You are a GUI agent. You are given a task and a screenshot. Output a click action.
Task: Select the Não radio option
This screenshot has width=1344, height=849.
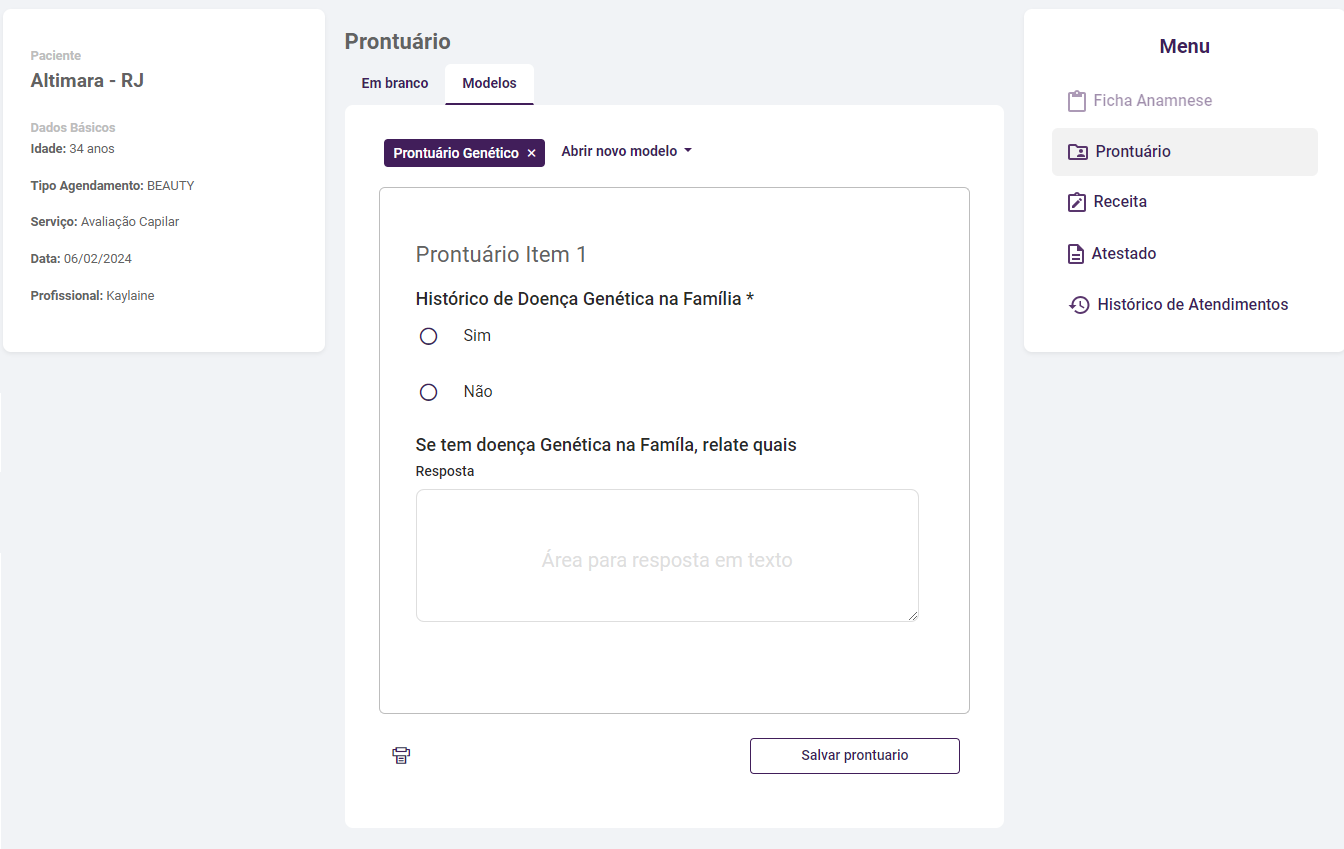click(429, 393)
